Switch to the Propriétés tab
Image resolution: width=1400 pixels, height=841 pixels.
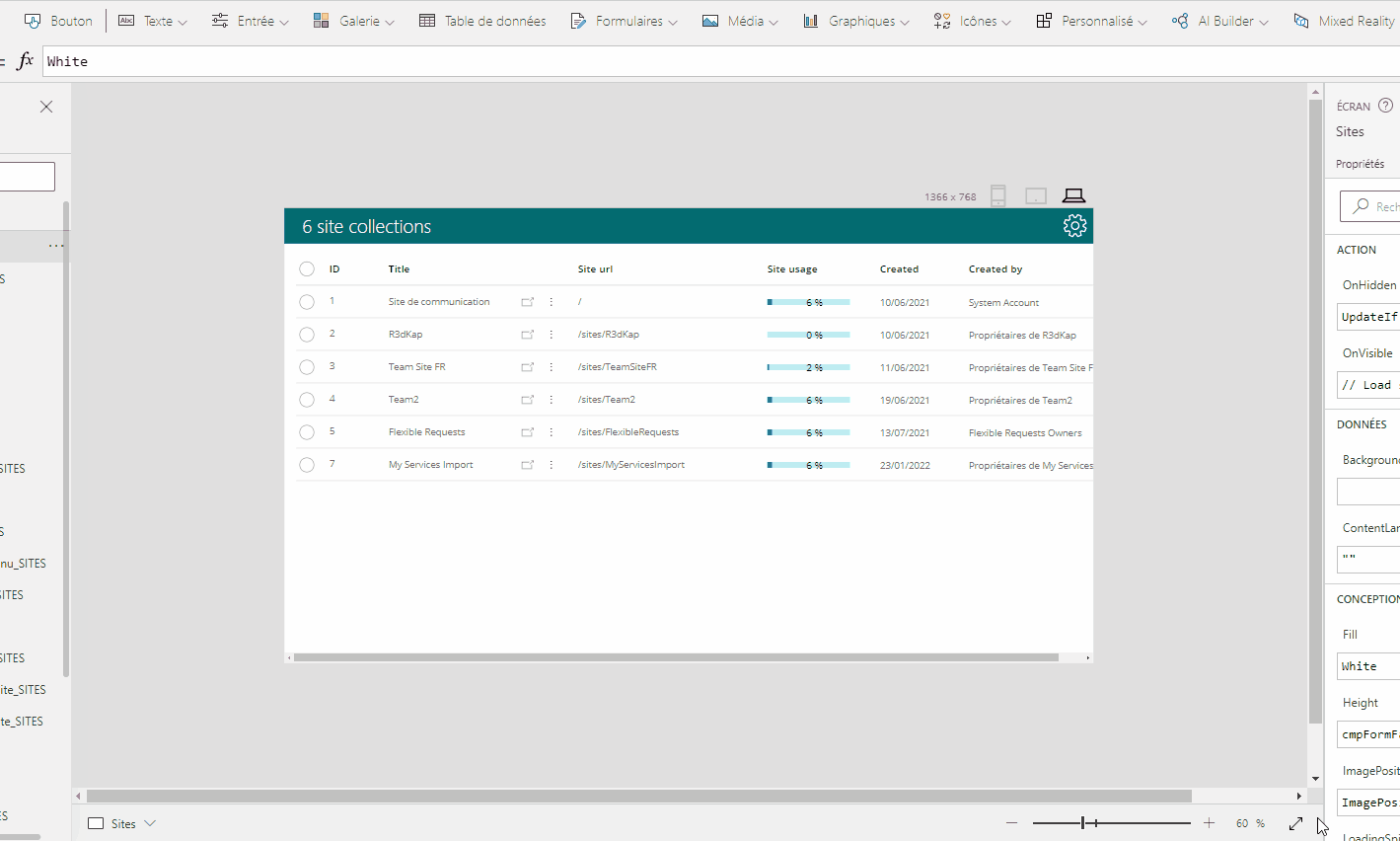(x=1360, y=164)
